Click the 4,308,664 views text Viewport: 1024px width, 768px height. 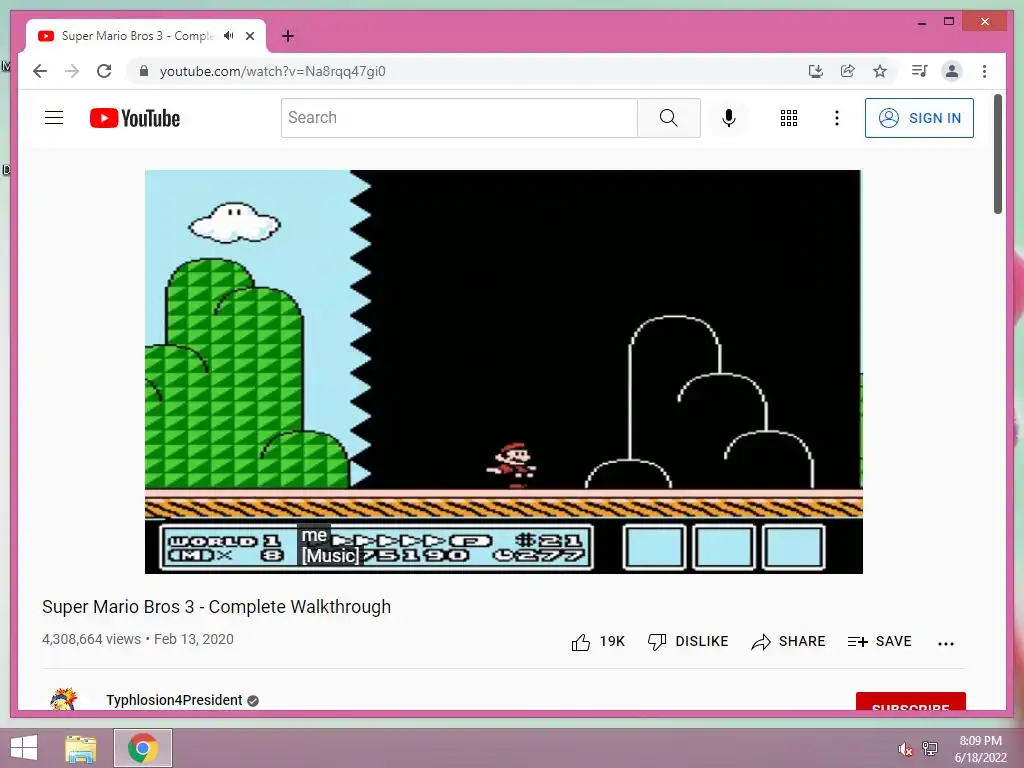pos(91,639)
